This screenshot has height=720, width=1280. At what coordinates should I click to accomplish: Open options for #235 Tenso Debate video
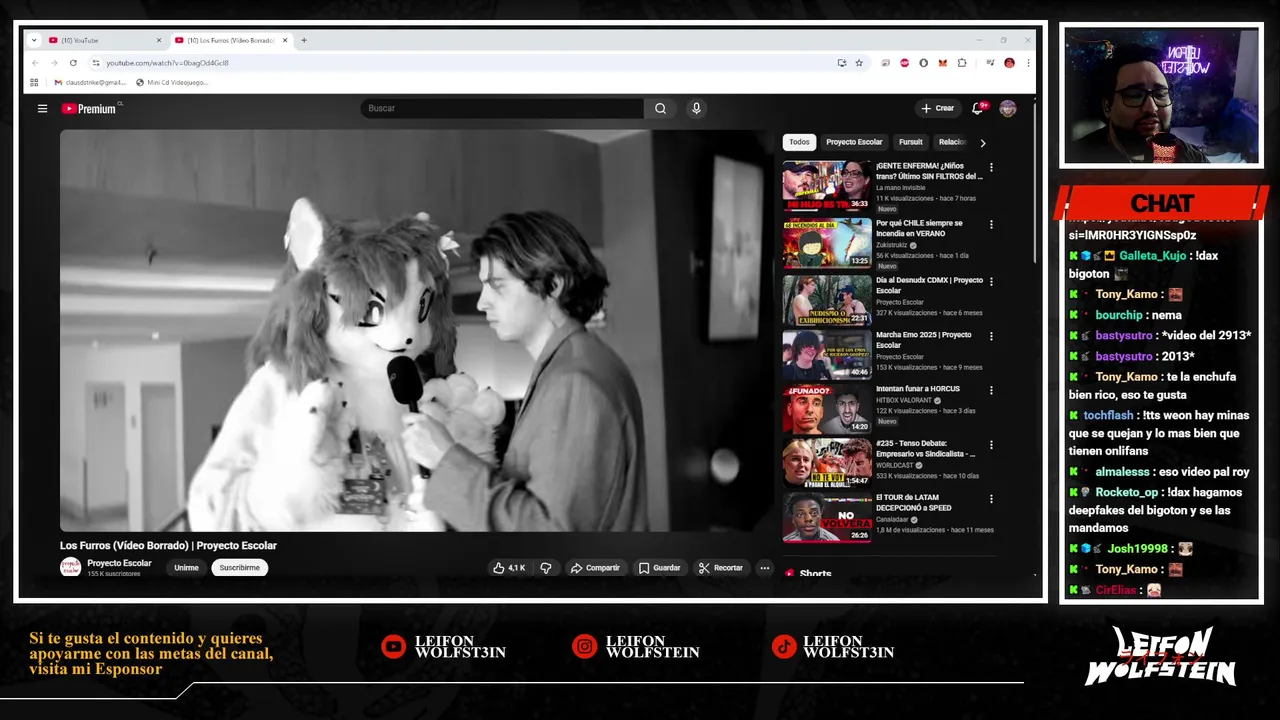(x=991, y=445)
